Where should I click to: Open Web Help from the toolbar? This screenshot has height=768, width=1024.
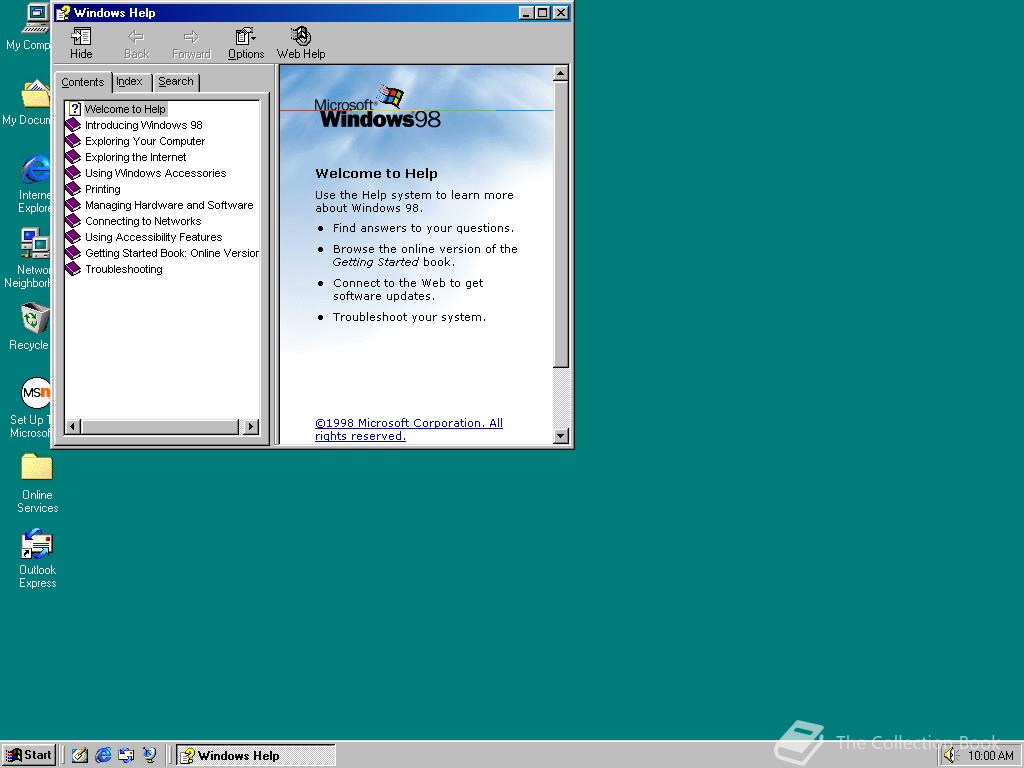pos(301,43)
